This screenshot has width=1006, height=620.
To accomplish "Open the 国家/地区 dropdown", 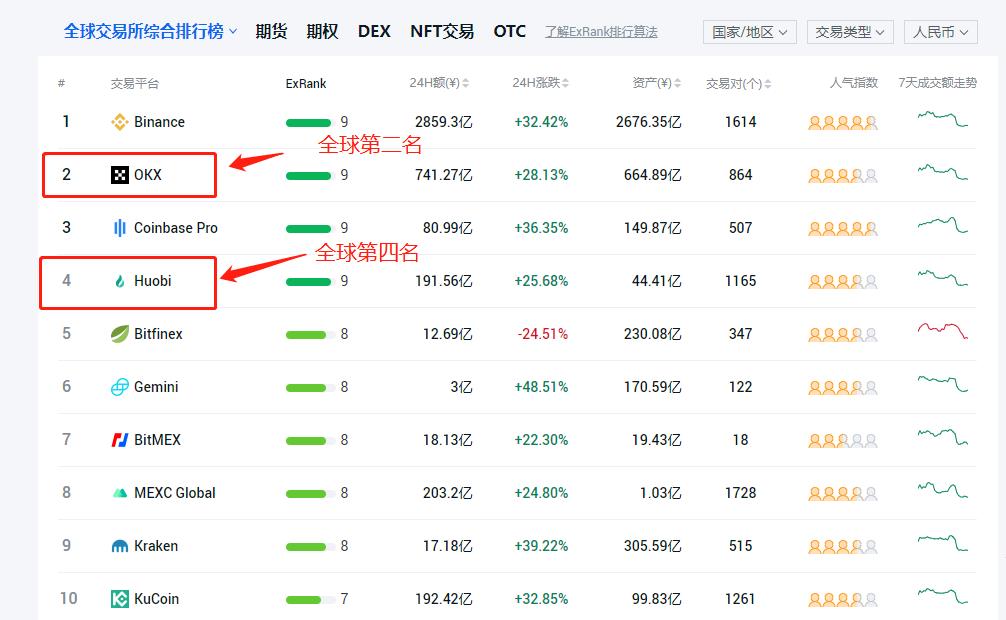I will [x=750, y=32].
